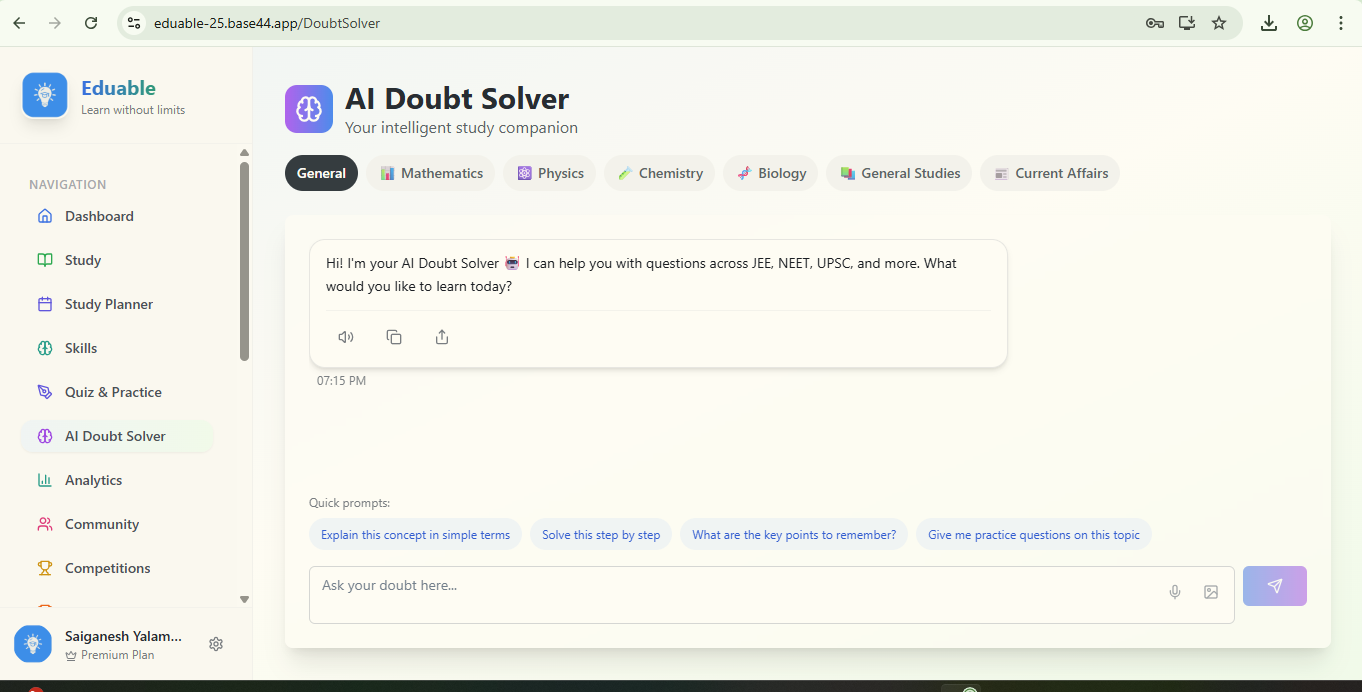Click the image upload icon in input

[x=1211, y=592]
